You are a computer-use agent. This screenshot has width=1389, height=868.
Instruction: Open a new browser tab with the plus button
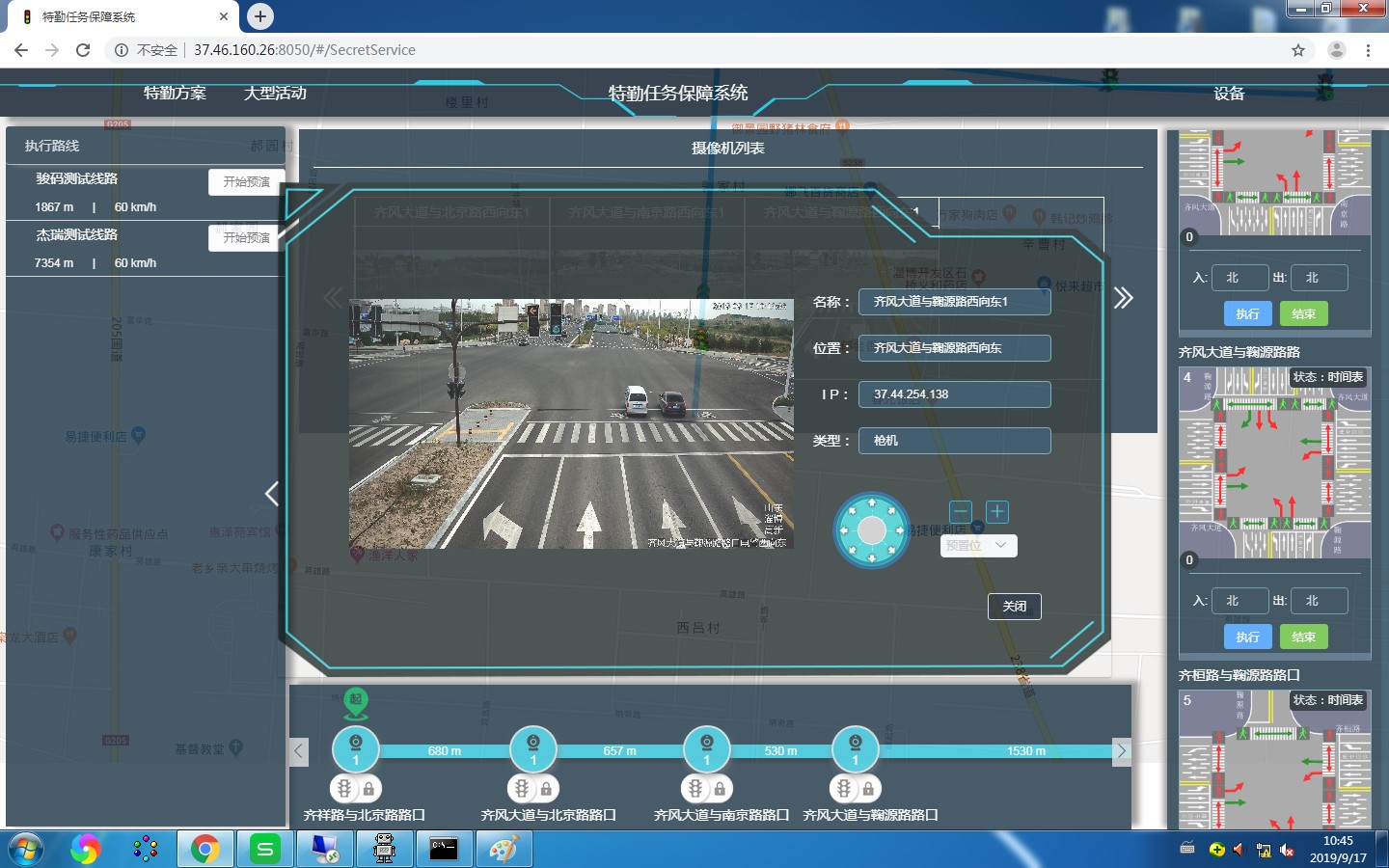click(260, 15)
